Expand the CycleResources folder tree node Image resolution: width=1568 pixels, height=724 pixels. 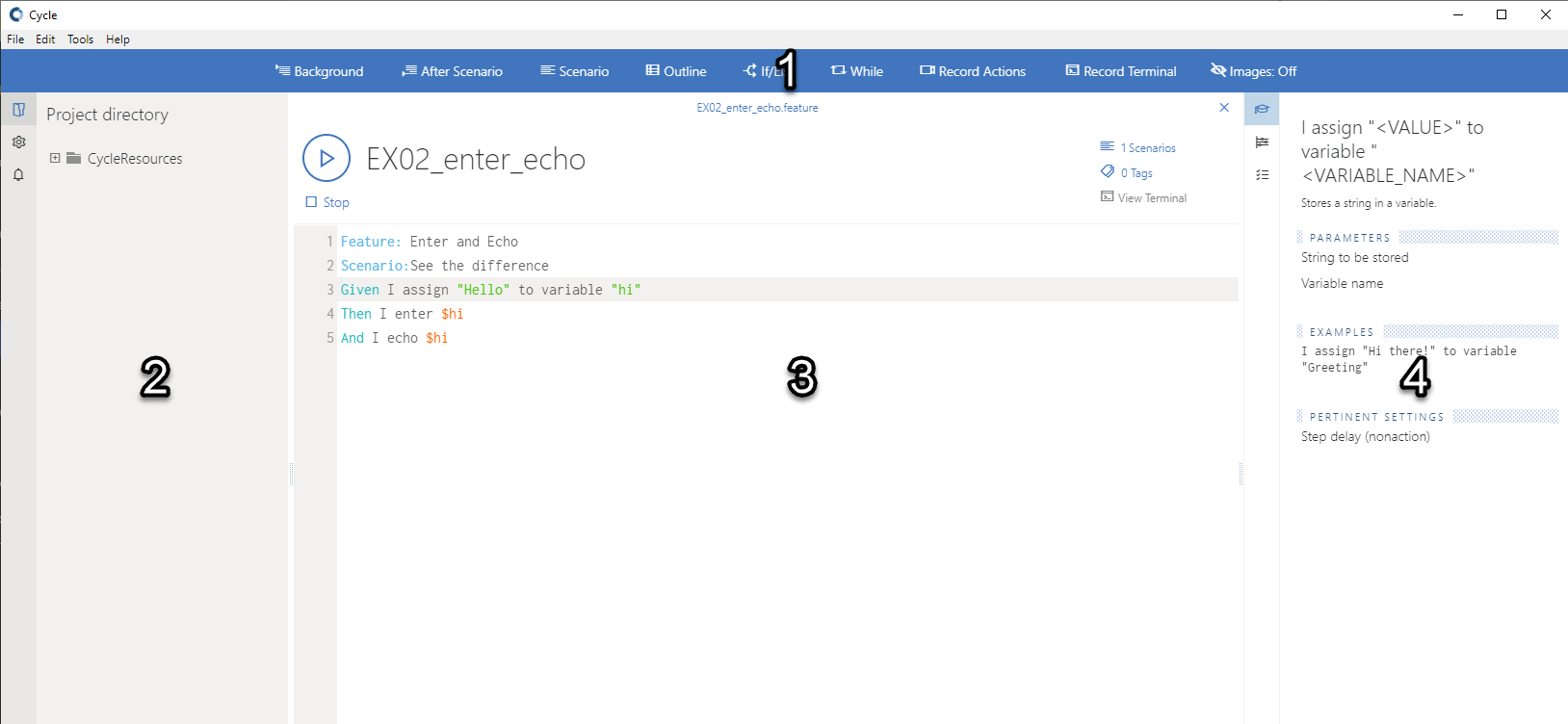pos(55,159)
